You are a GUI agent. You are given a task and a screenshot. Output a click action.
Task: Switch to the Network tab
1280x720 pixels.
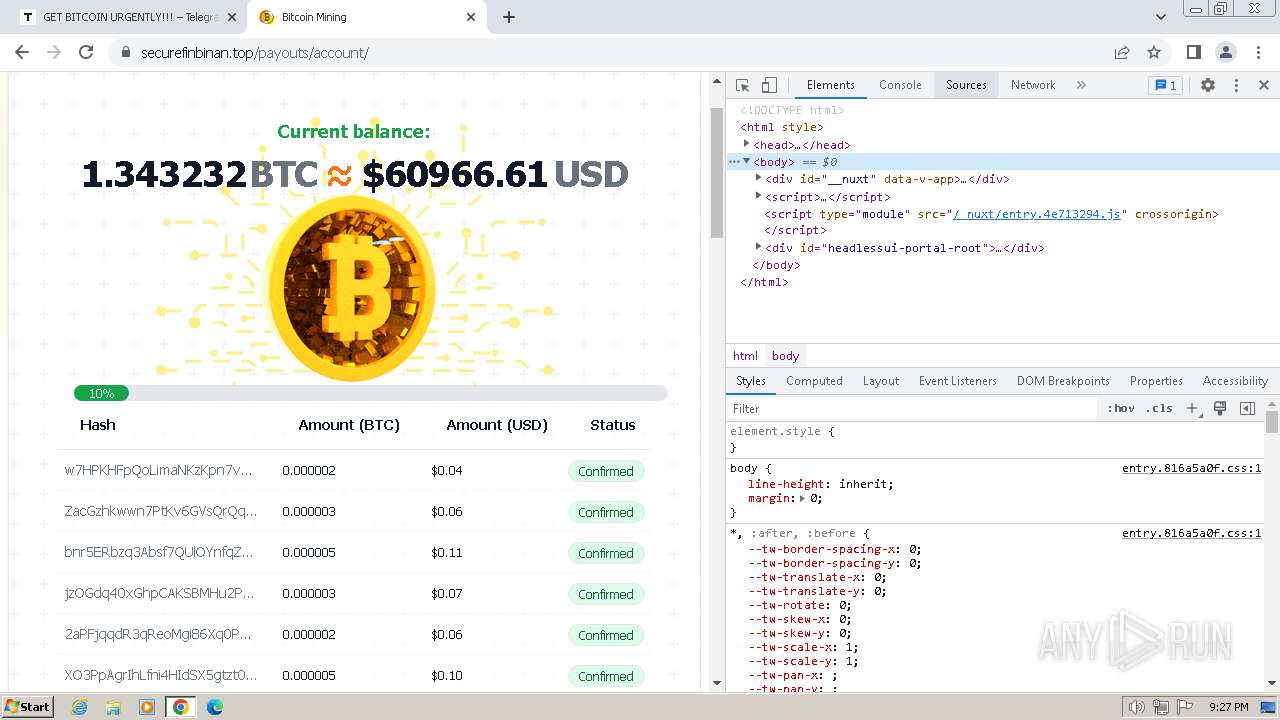1033,85
